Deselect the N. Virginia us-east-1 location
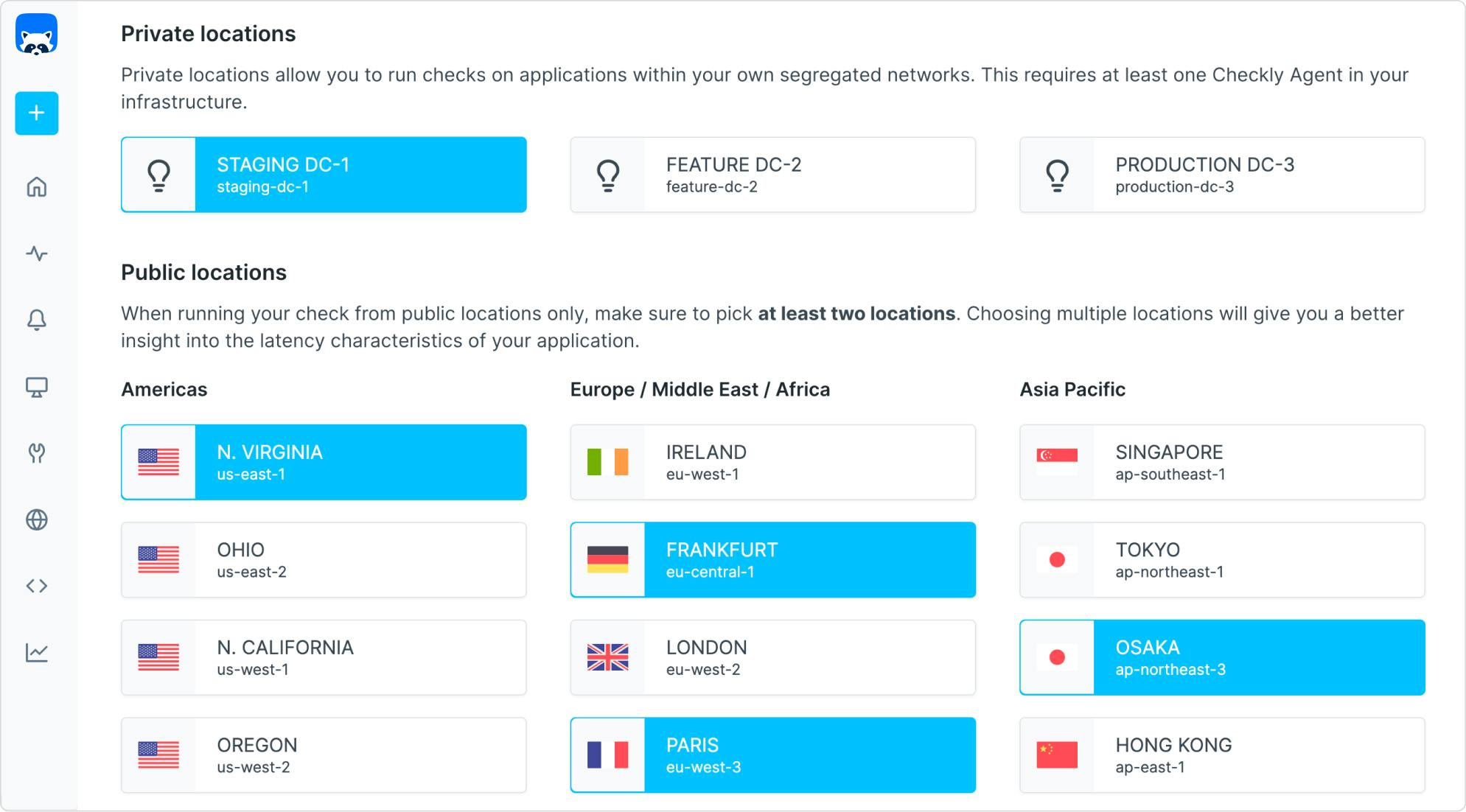The image size is (1466, 812). (x=324, y=462)
